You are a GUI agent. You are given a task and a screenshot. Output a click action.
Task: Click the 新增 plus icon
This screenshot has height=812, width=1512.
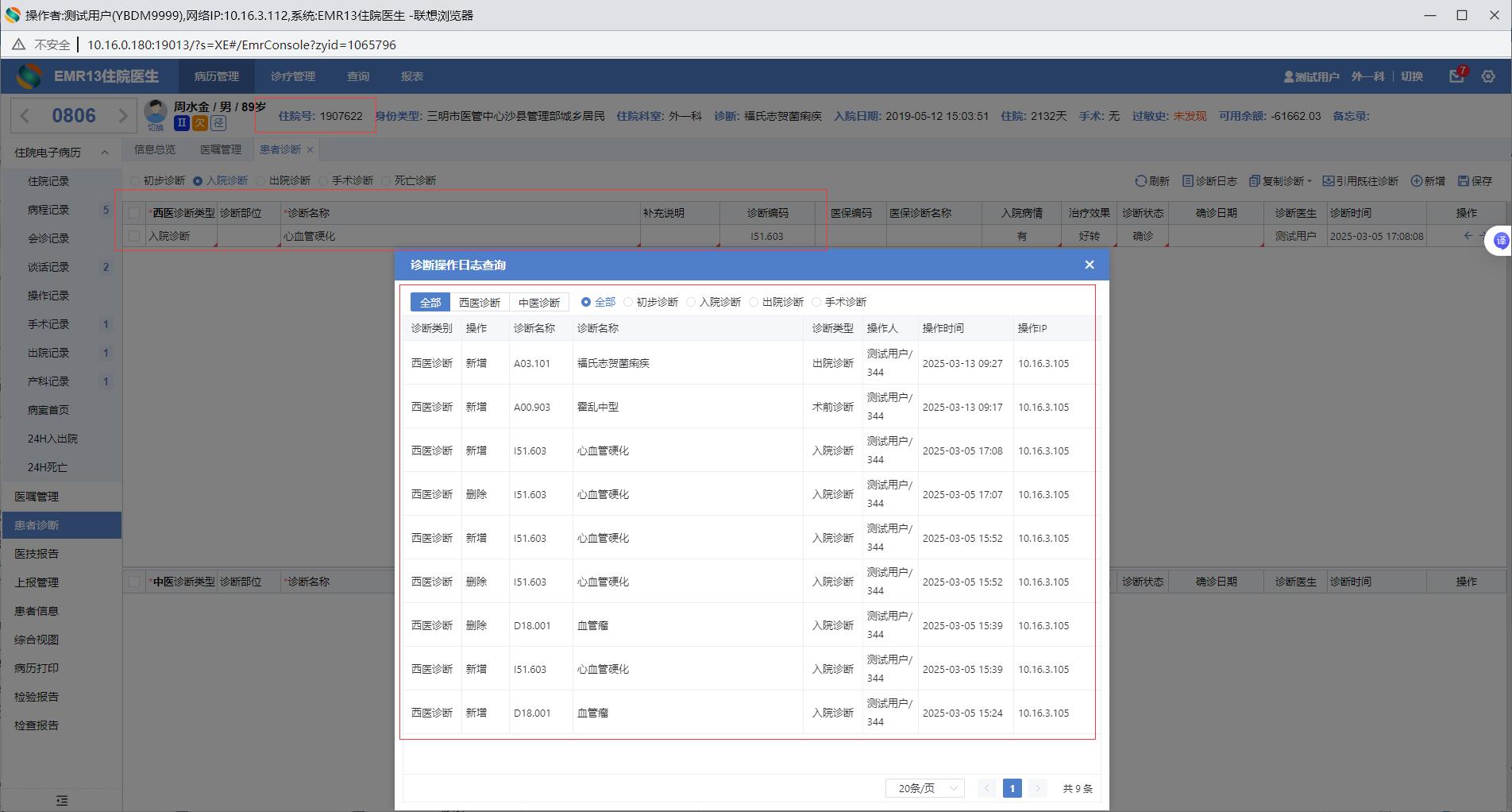point(1416,181)
